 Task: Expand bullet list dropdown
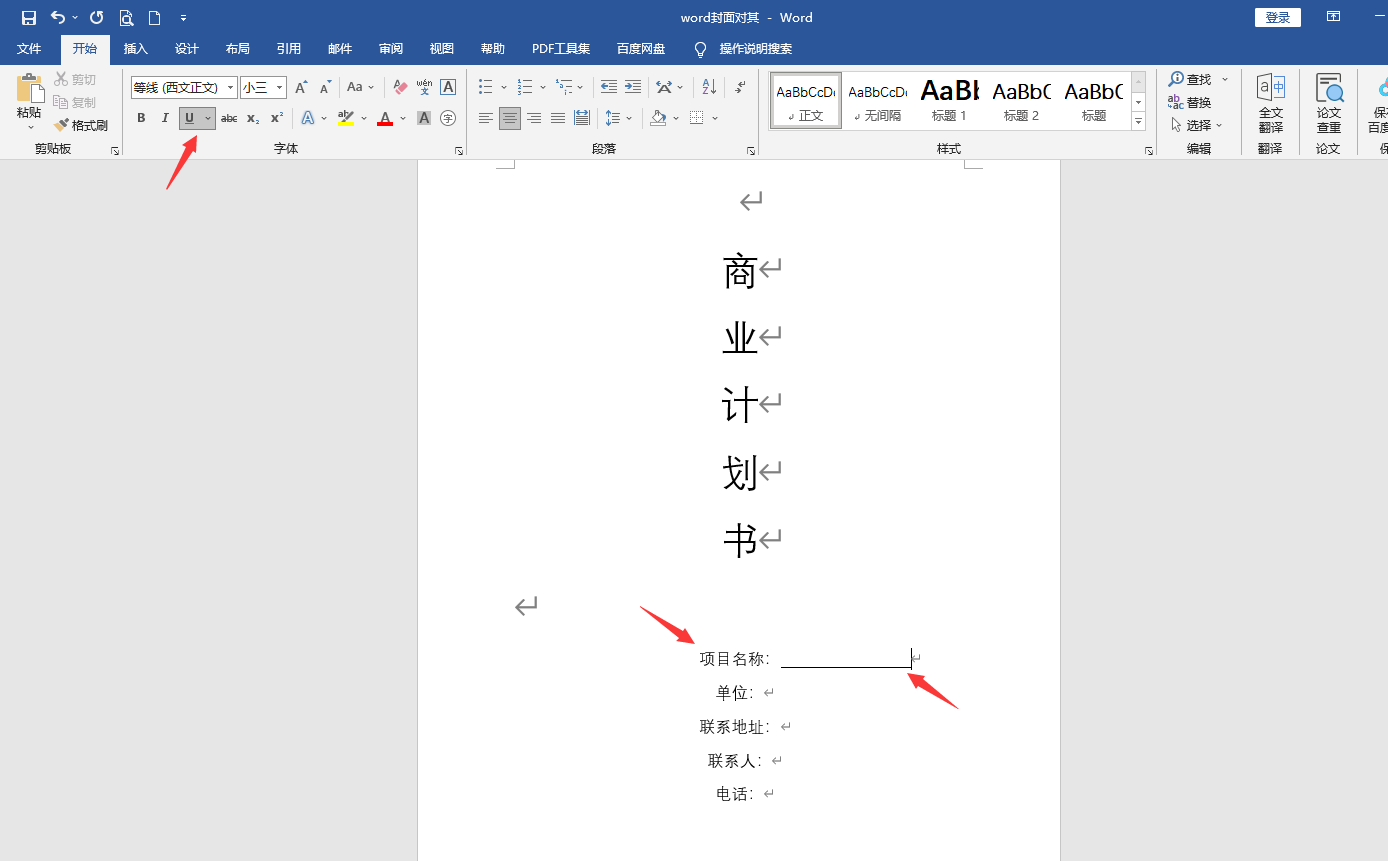pos(504,88)
